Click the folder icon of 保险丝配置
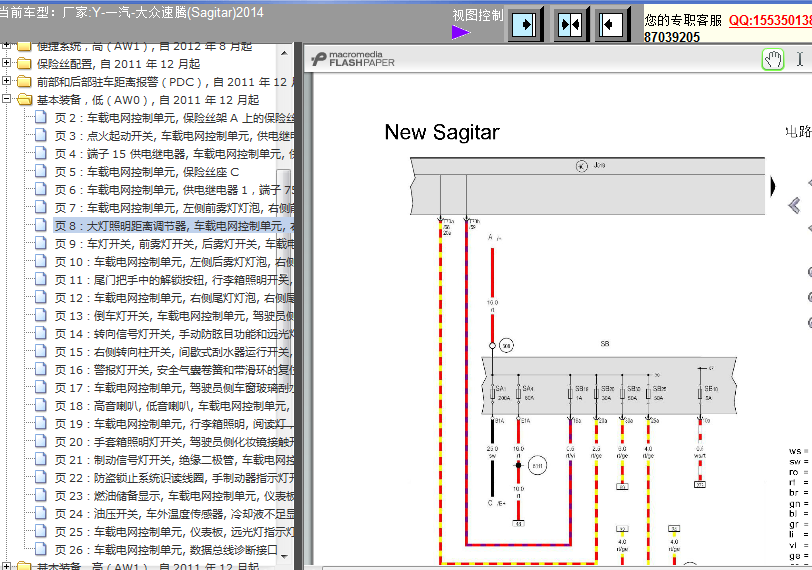Screen dimensions: 812x570 tap(24, 64)
